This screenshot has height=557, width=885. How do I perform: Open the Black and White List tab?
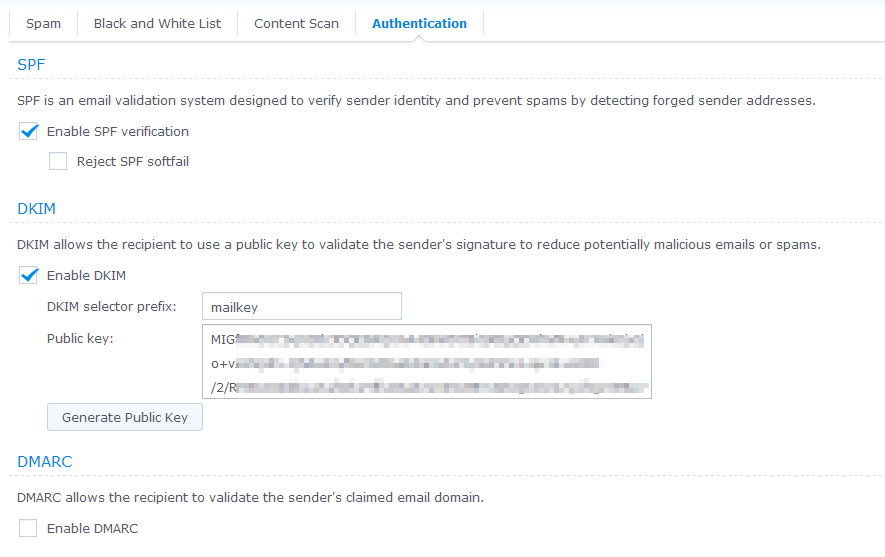click(x=157, y=23)
